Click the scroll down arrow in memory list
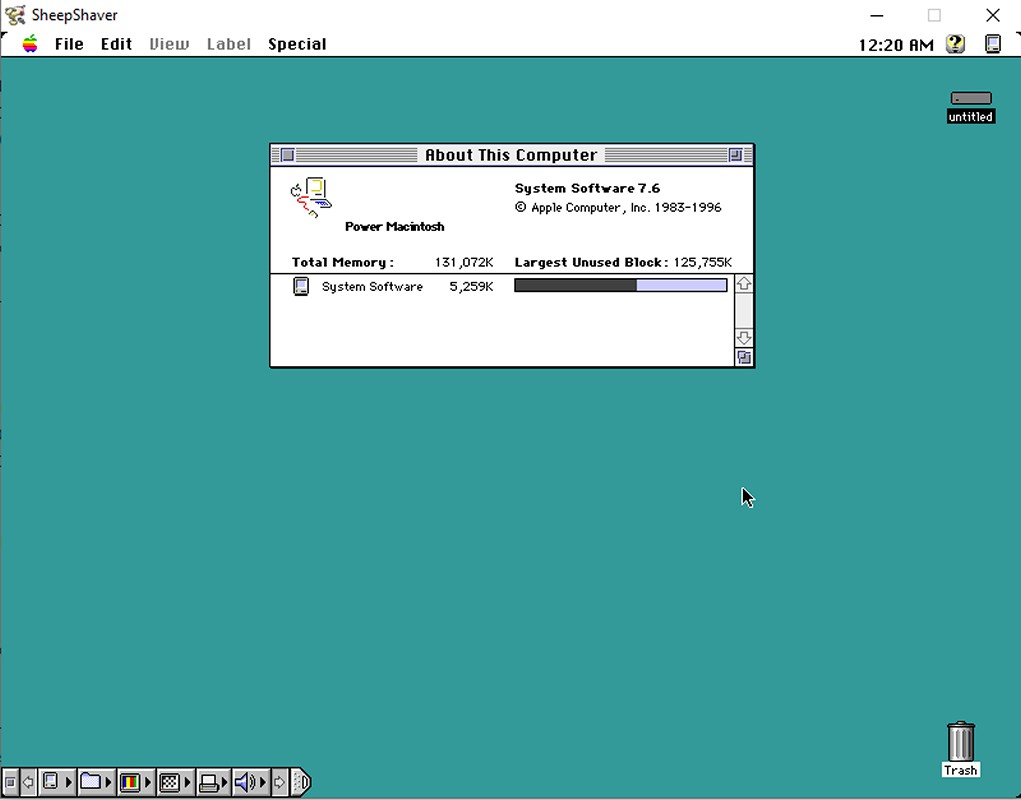Viewport: 1021px width, 800px height. coord(744,338)
